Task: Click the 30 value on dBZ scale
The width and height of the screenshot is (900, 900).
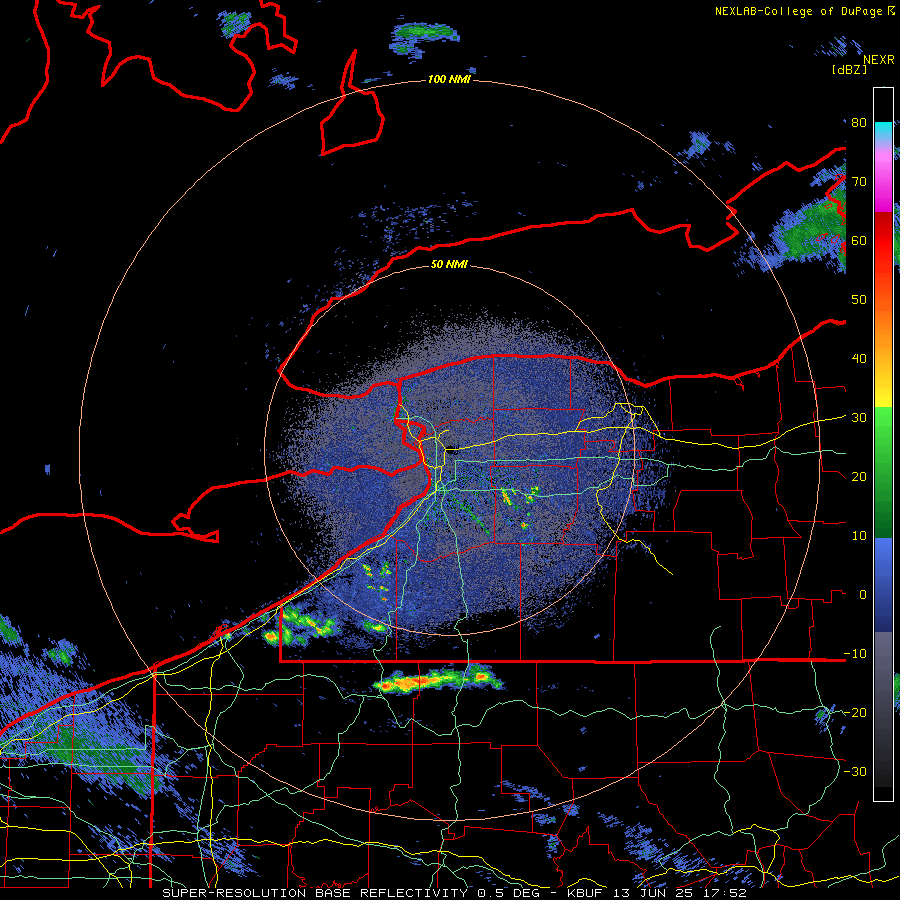Action: [859, 418]
